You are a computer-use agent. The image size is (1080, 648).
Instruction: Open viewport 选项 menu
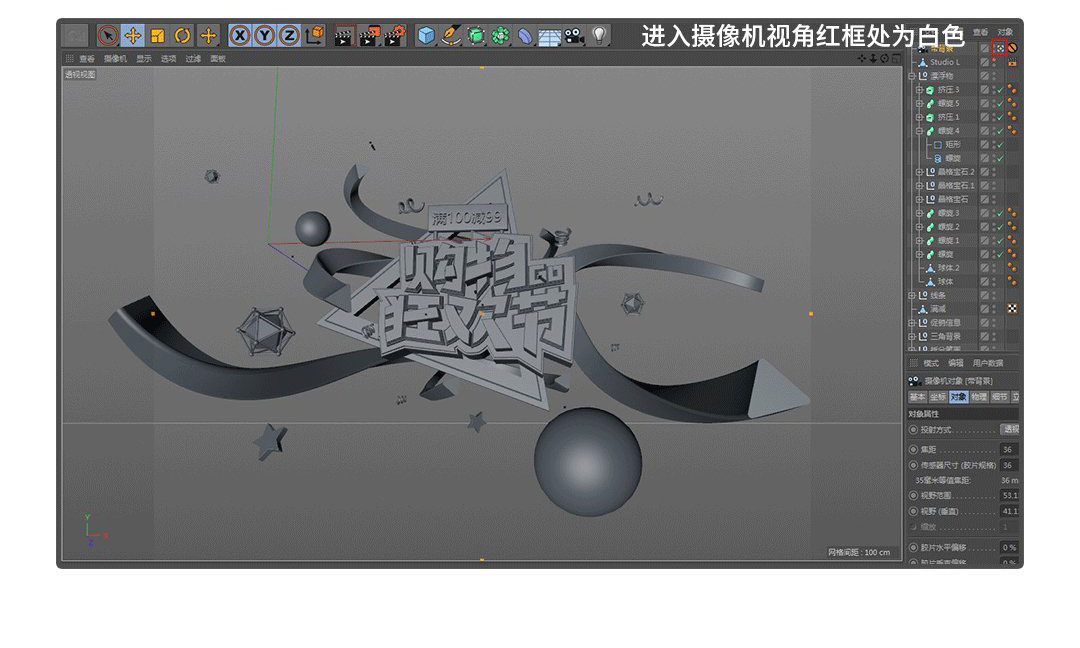click(x=168, y=59)
